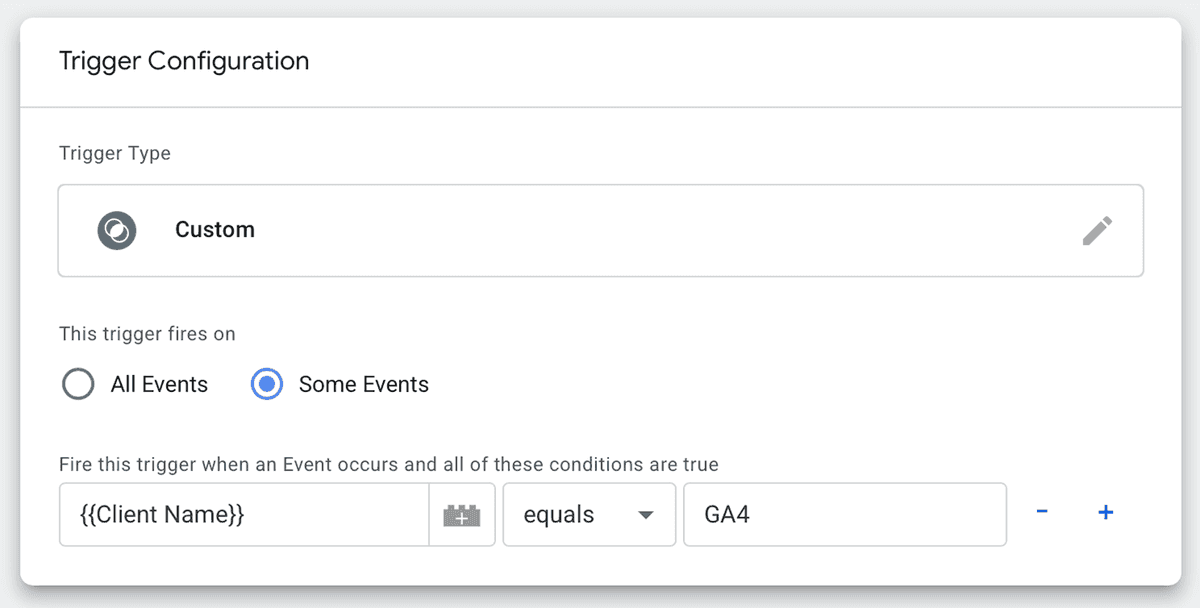This screenshot has height=608, width=1200.
Task: Add a condition with plus icon
Action: [1106, 513]
